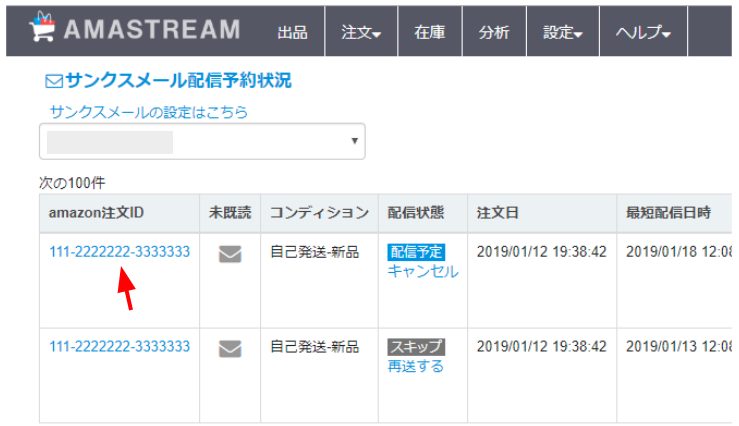The width and height of the screenshot is (739, 426).
Task: Click the 再送する link
Action: 416,366
